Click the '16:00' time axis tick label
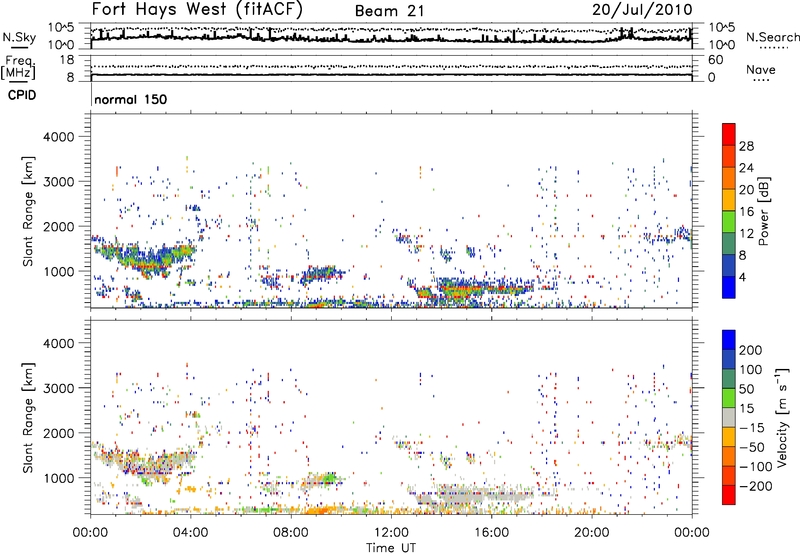800x554 pixels. (x=491, y=533)
